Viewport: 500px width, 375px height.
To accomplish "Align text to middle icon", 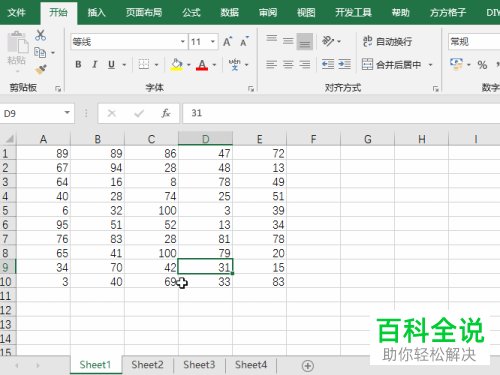I will pyautogui.click(x=288, y=41).
